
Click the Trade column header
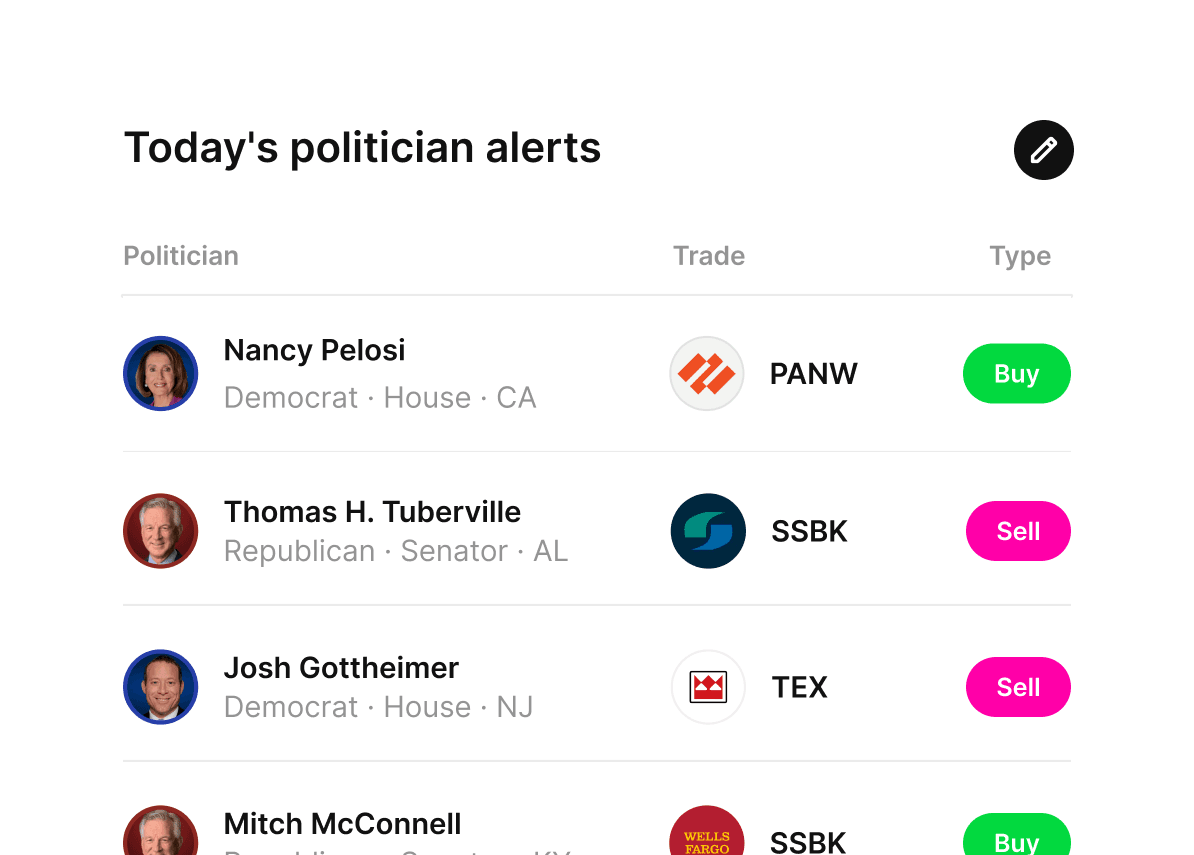(709, 256)
